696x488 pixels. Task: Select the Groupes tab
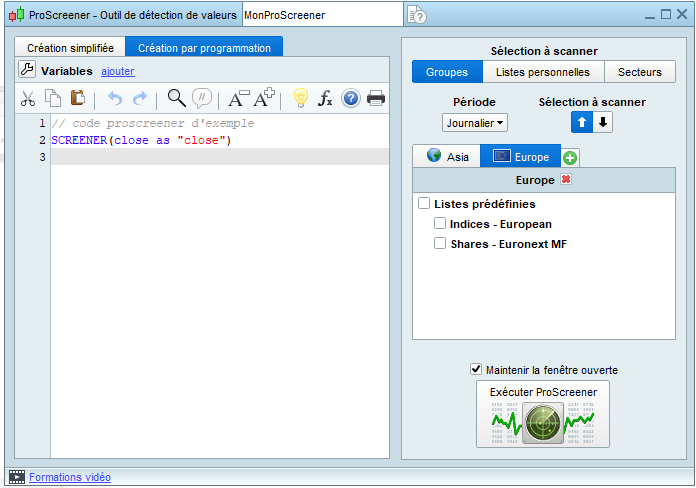(x=447, y=72)
